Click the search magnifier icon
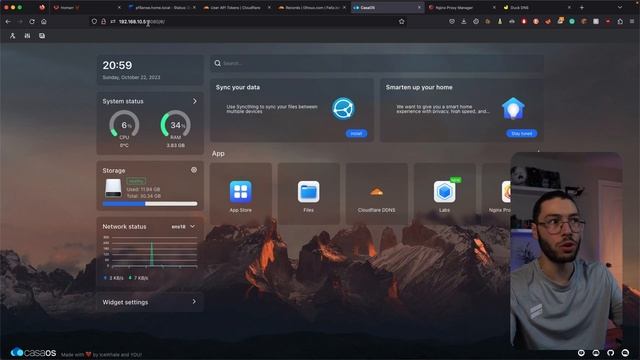Image resolution: width=640 pixels, height=360 pixels. click(218, 63)
